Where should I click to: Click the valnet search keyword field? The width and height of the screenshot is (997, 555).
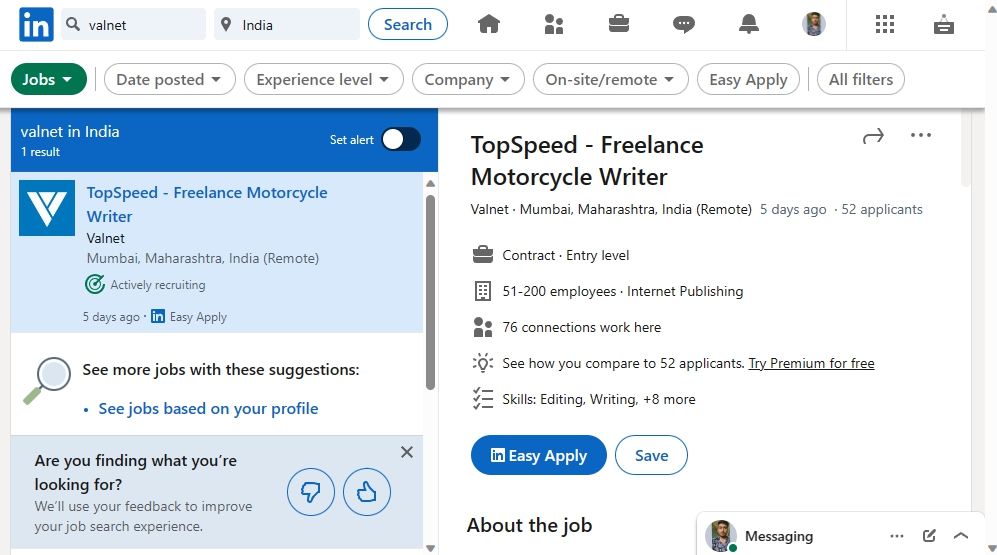point(140,25)
